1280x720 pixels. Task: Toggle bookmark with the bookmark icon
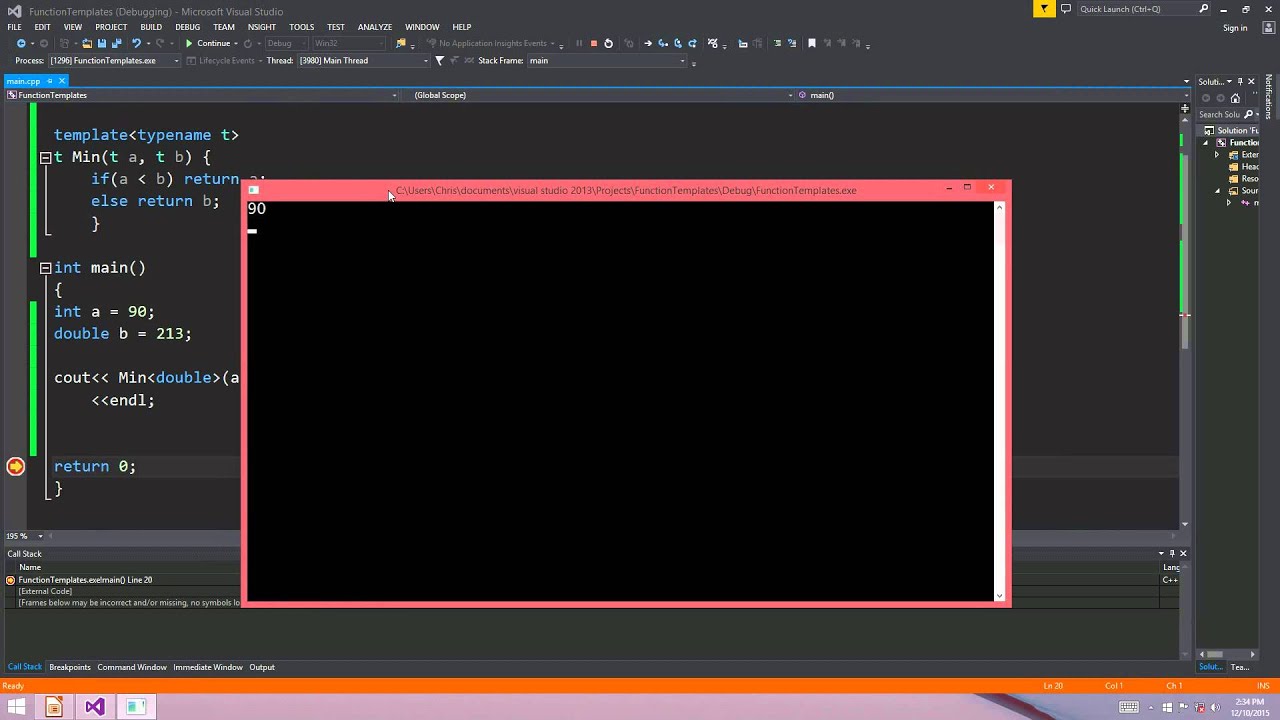(x=812, y=43)
